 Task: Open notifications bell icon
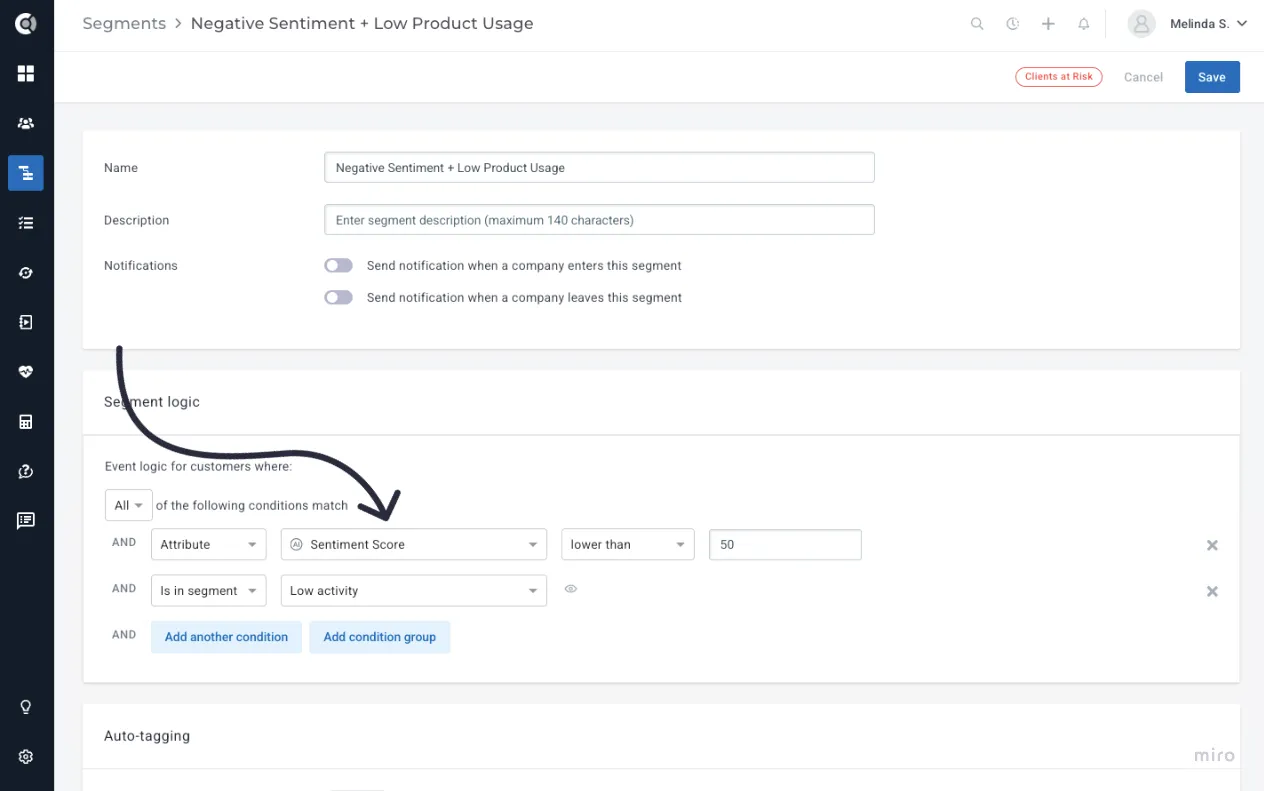point(1083,24)
